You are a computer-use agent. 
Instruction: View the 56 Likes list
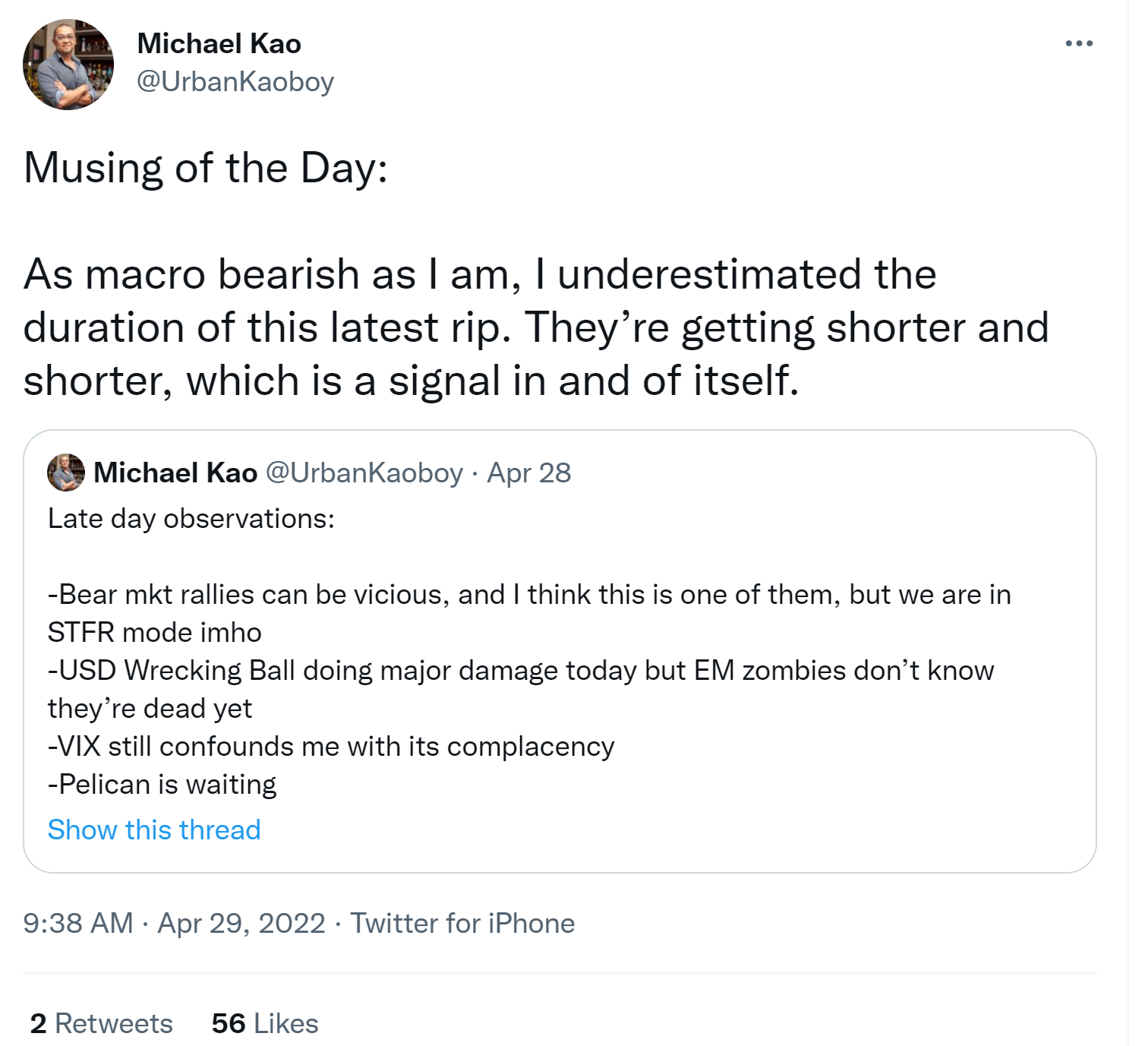tap(265, 1023)
